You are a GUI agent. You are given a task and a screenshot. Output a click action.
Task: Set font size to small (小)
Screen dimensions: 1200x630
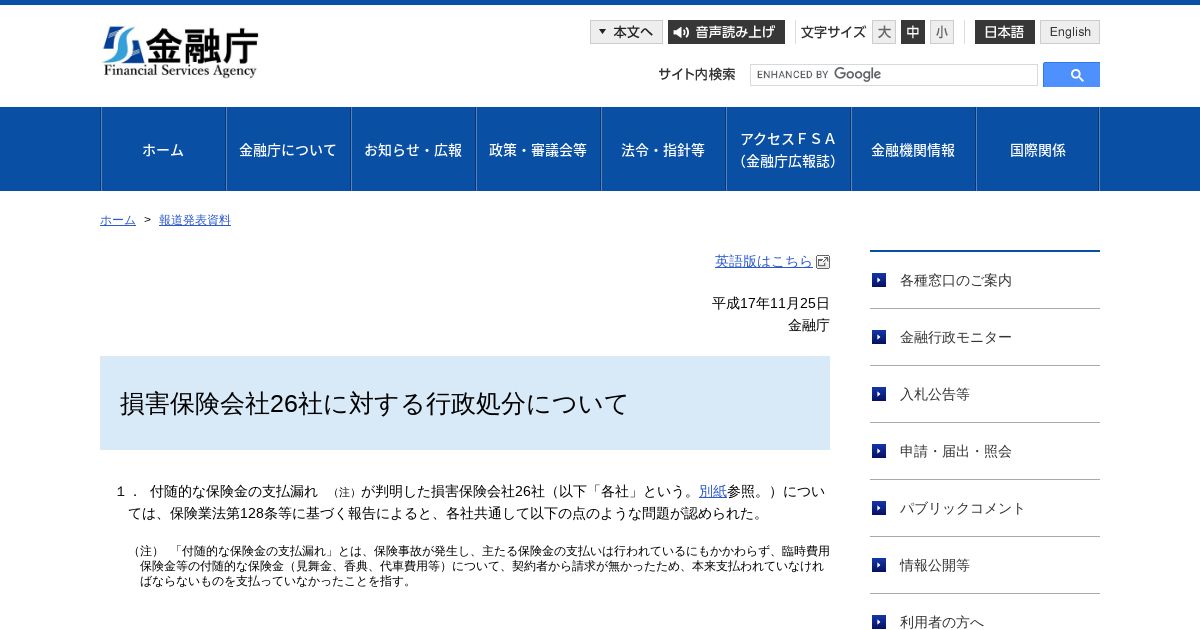[x=942, y=32]
